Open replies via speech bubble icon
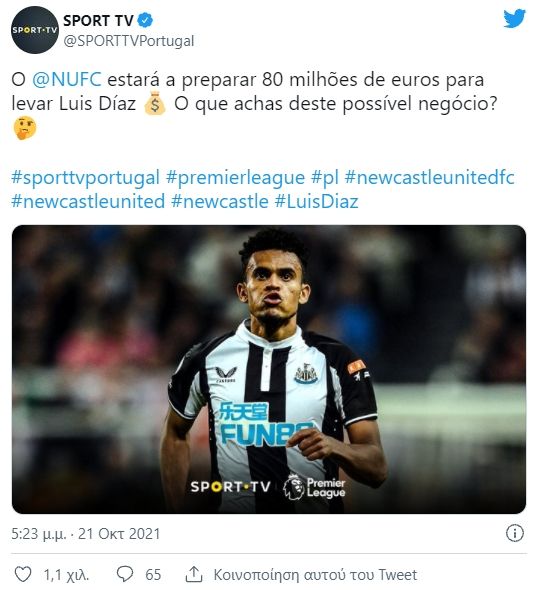The height and width of the screenshot is (590, 537). (125, 574)
